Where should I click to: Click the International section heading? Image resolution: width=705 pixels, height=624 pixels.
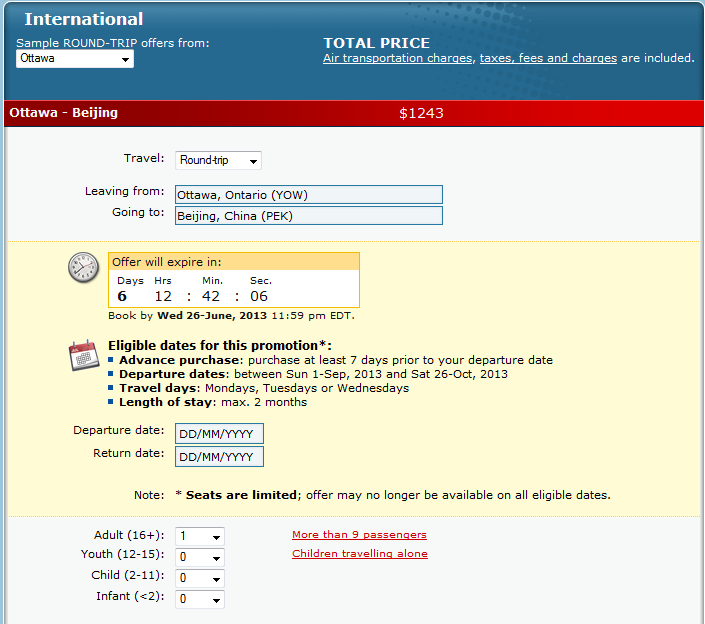point(84,19)
